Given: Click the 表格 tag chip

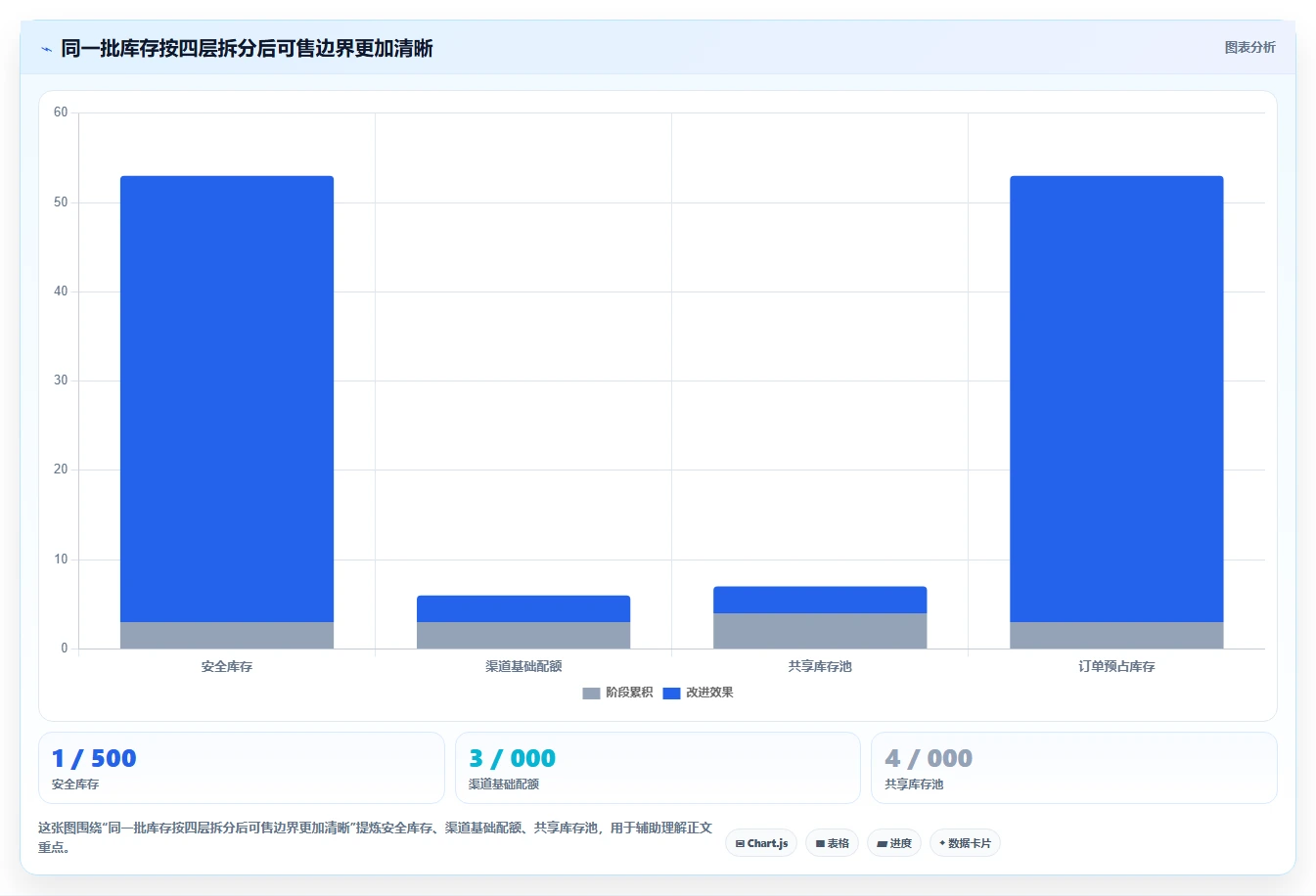Looking at the screenshot, I should pyautogui.click(x=832, y=843).
